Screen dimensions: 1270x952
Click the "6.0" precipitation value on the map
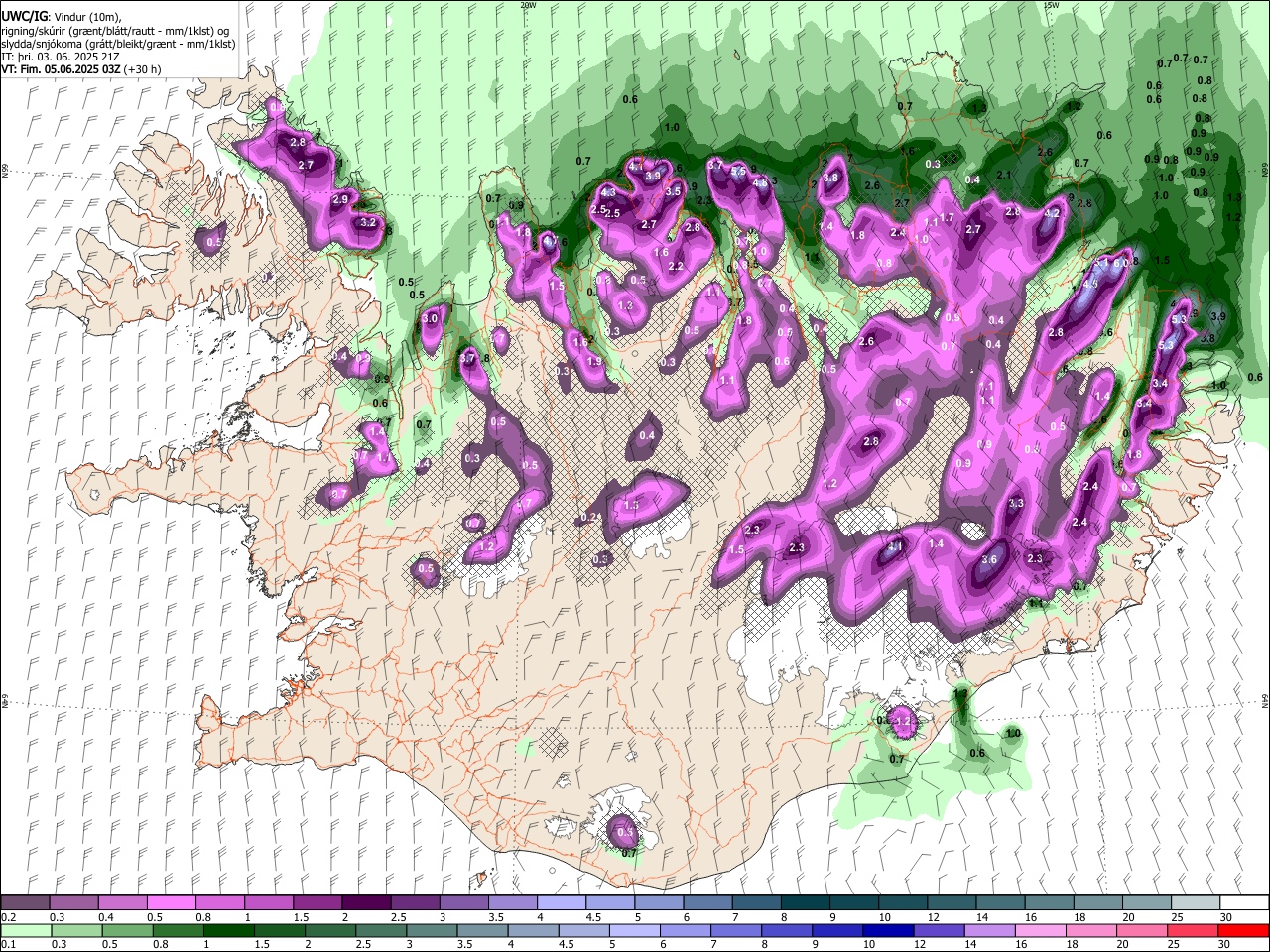click(x=1120, y=263)
